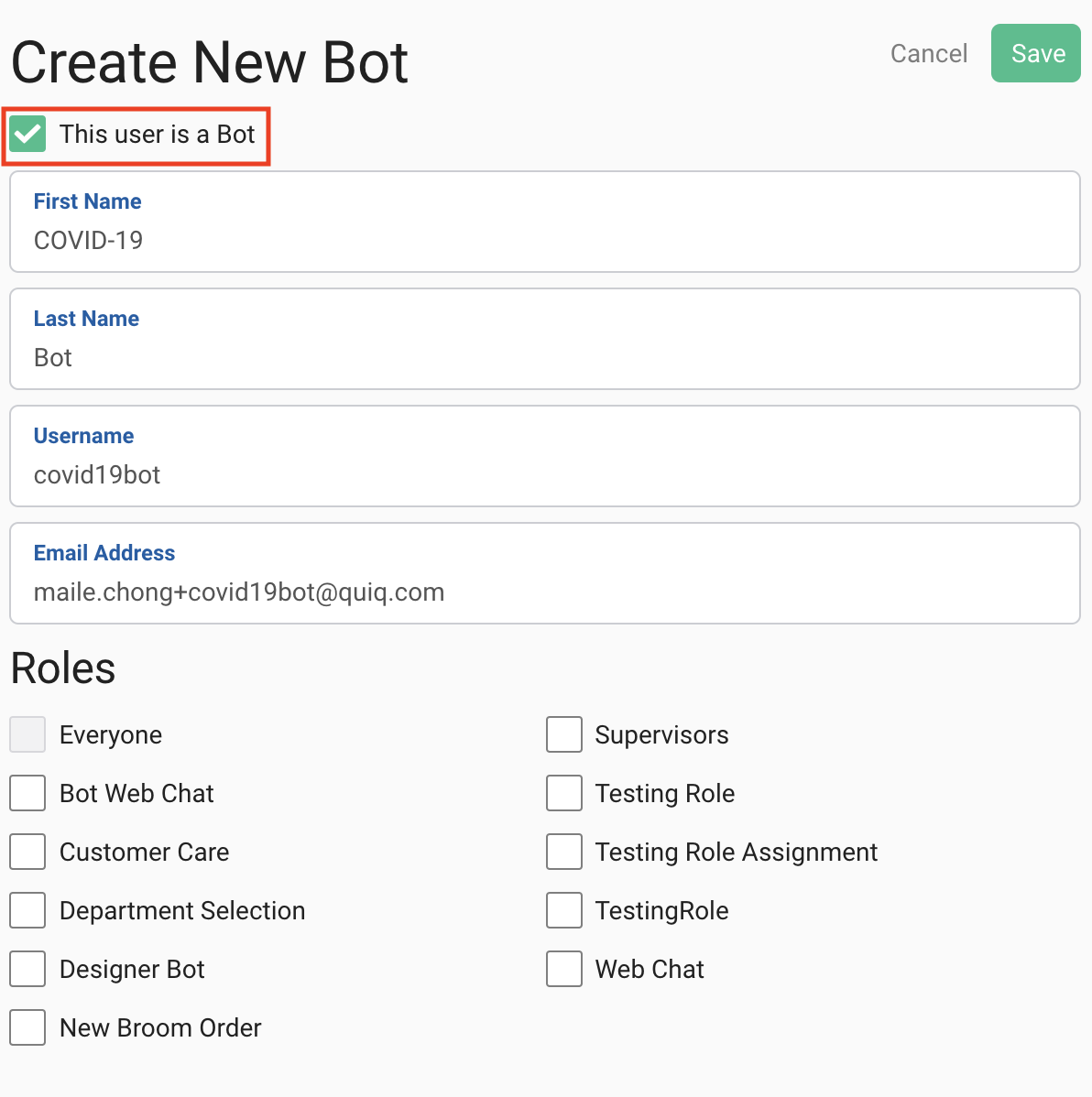Select the Supervisors role checkbox
Screen dimensions: 1092x1097
coord(564,734)
